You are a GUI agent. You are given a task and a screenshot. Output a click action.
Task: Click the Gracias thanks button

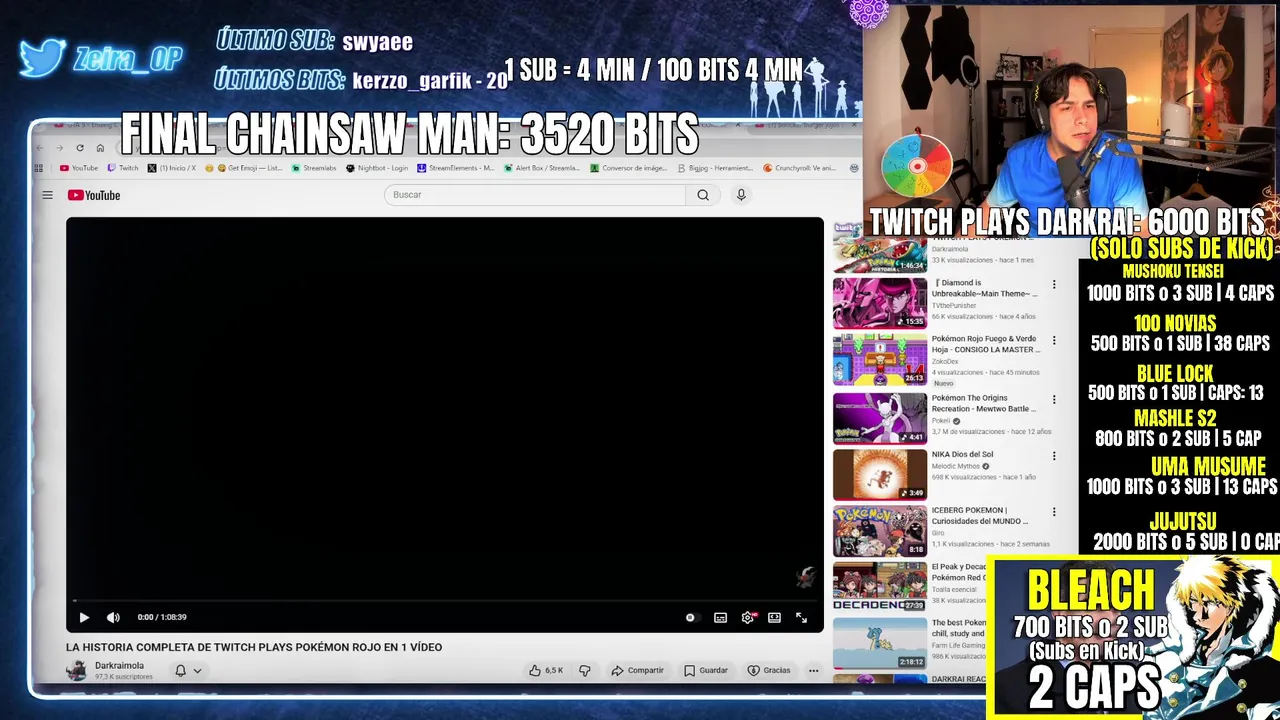769,671
